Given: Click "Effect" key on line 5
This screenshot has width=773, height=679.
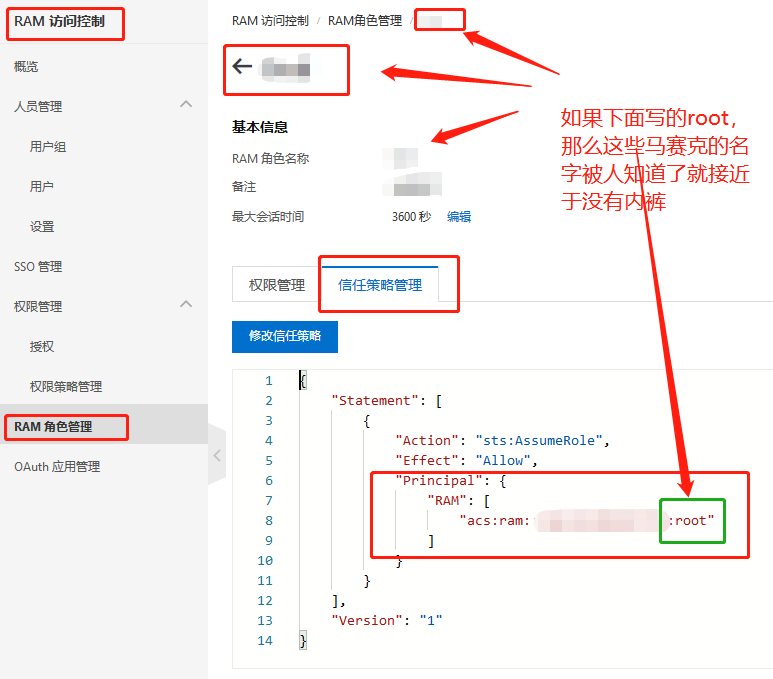Looking at the screenshot, I should click(427, 461).
